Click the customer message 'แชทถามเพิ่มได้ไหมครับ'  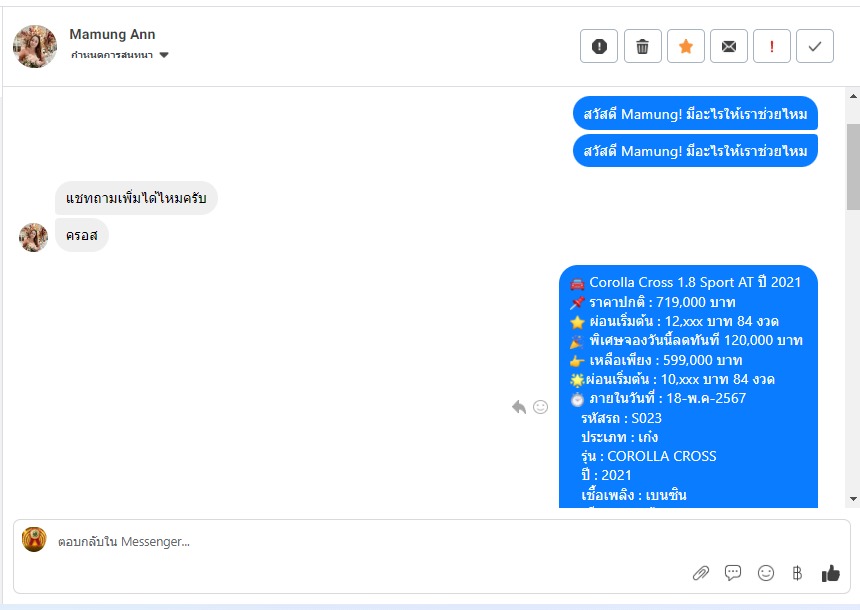pyautogui.click(x=136, y=198)
